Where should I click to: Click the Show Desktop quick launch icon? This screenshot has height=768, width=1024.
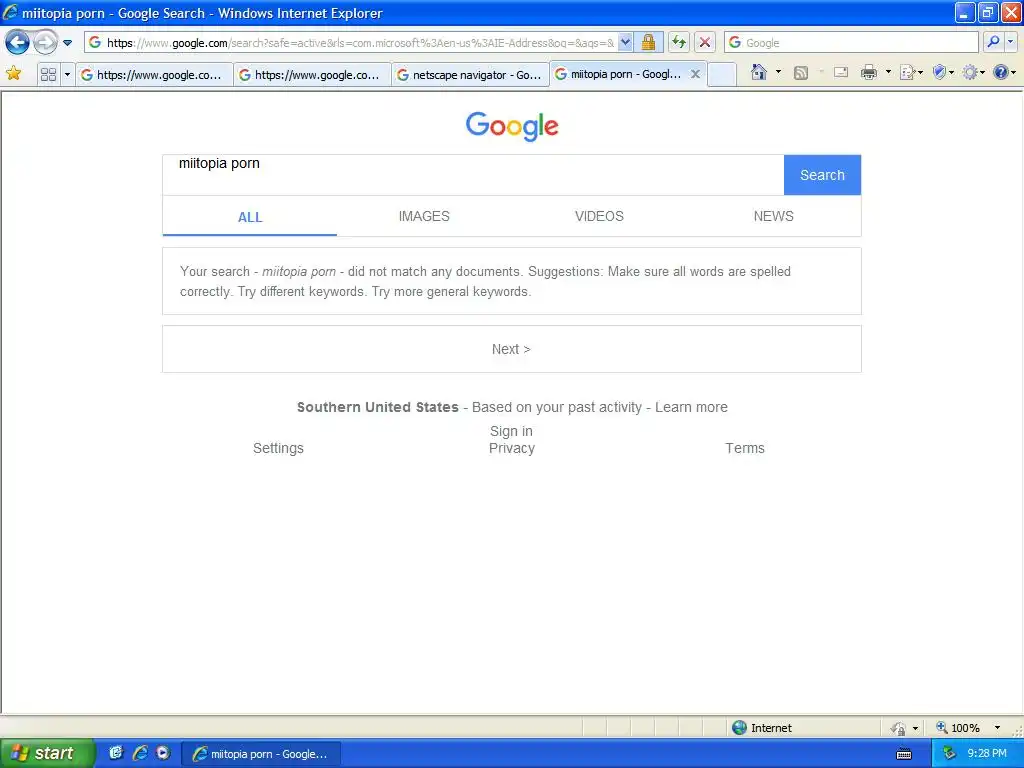(x=116, y=753)
